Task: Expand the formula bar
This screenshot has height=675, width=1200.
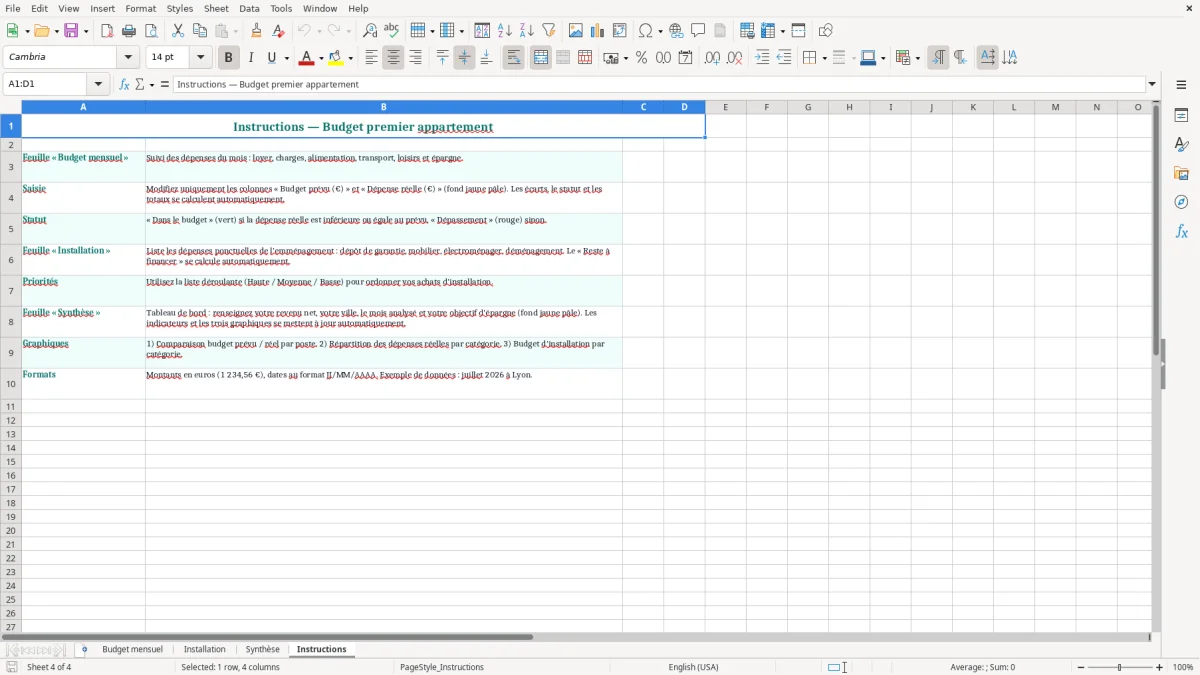Action: click(x=1152, y=85)
